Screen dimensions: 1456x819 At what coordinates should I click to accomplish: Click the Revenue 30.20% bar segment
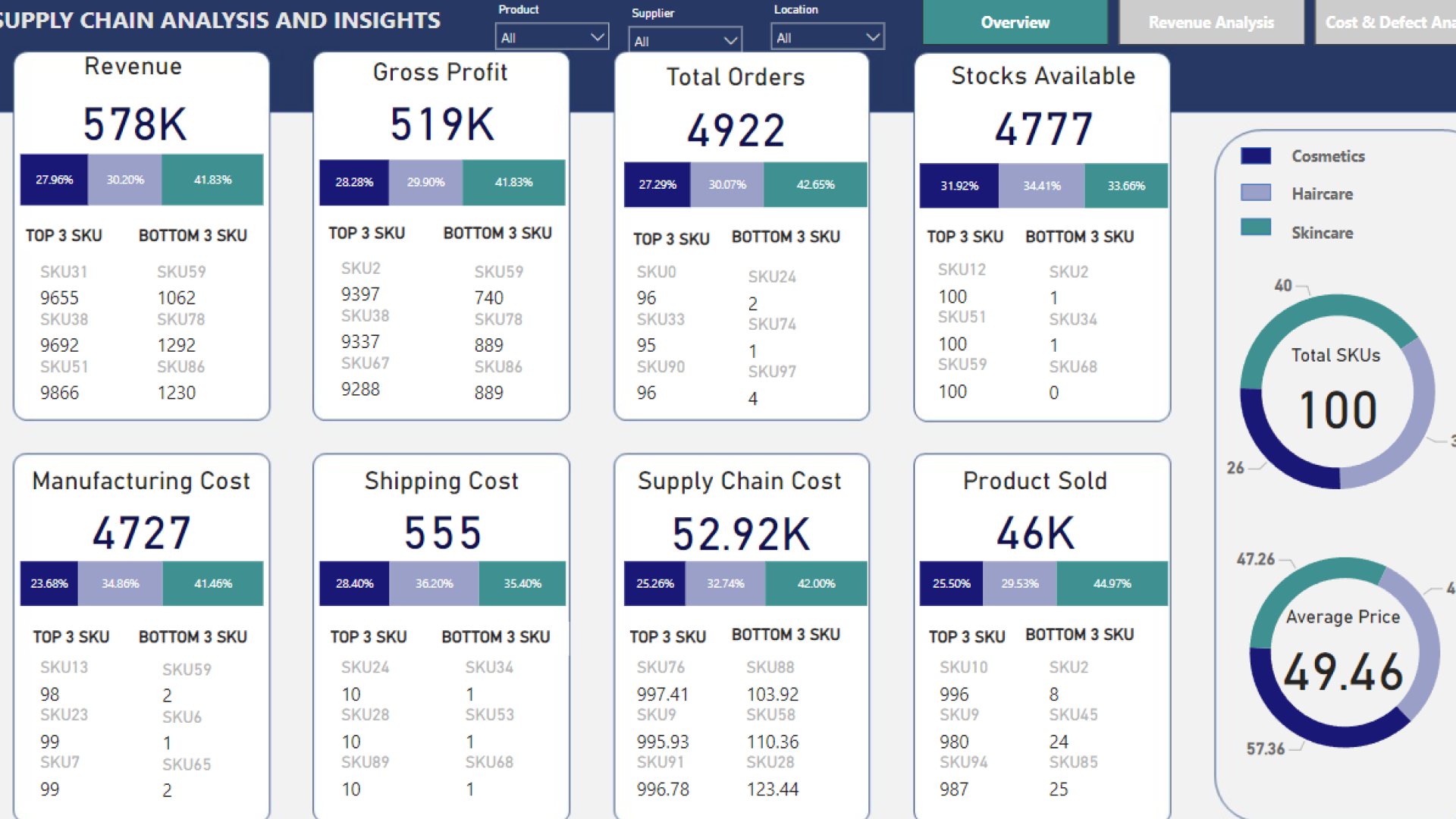point(125,180)
